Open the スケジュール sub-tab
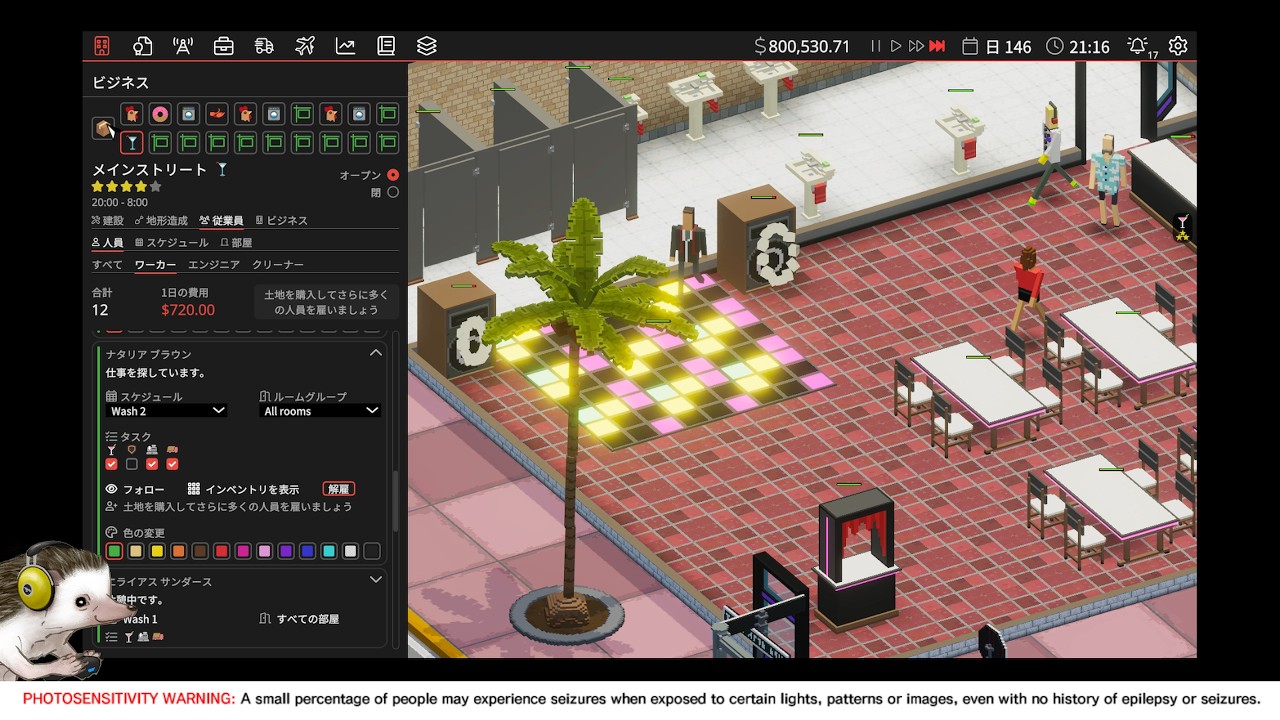Screen dimensions: 1280x720 (x=171, y=243)
